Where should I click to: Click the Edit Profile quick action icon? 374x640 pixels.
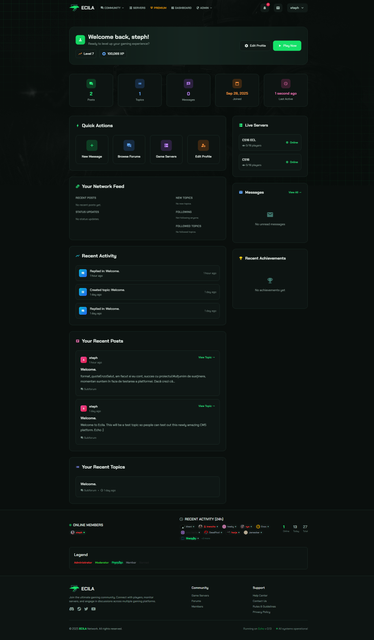click(203, 145)
